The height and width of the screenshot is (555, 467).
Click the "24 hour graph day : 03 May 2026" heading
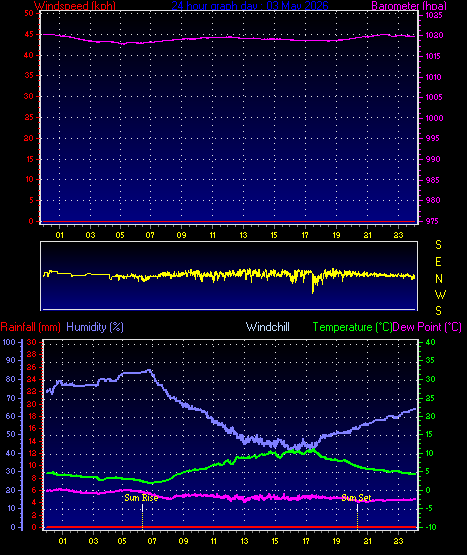click(250, 5)
